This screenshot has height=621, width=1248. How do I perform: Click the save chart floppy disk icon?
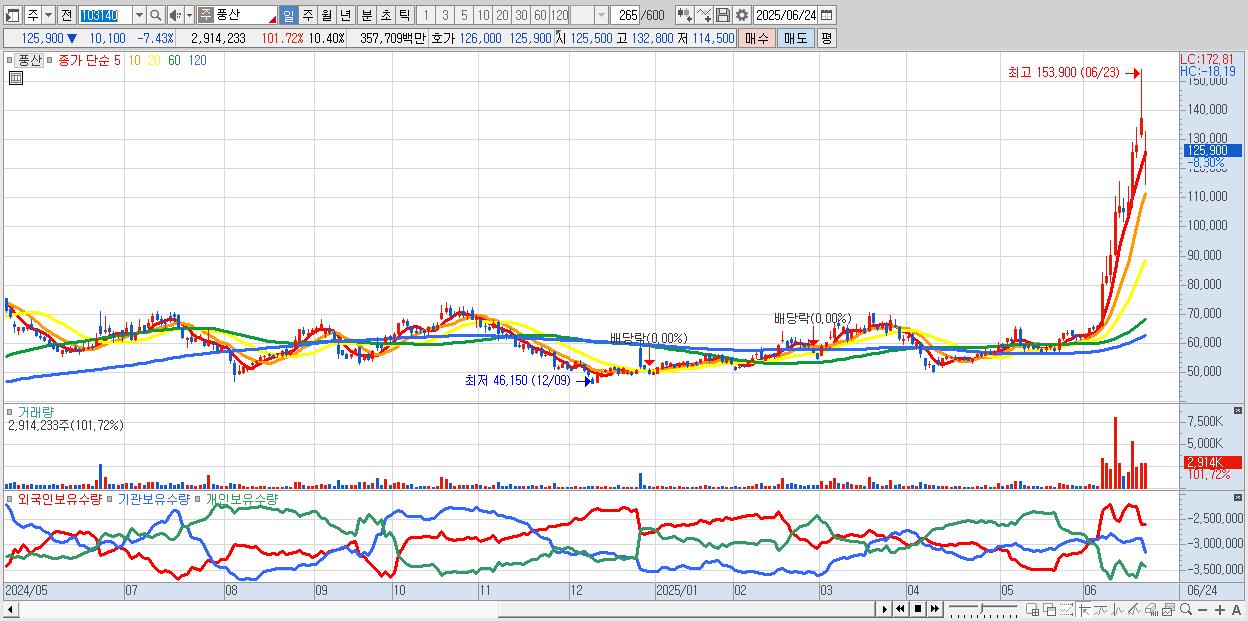723,15
